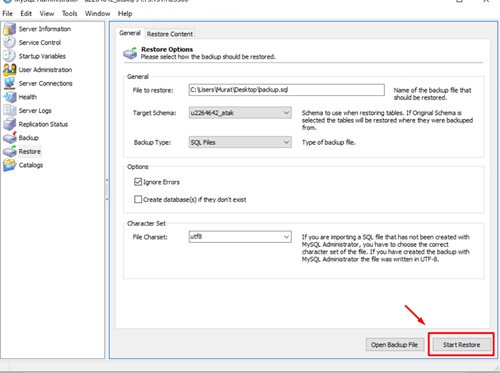Select the Backup label in sidebar
This screenshot has height=373, width=500.
click(29, 138)
